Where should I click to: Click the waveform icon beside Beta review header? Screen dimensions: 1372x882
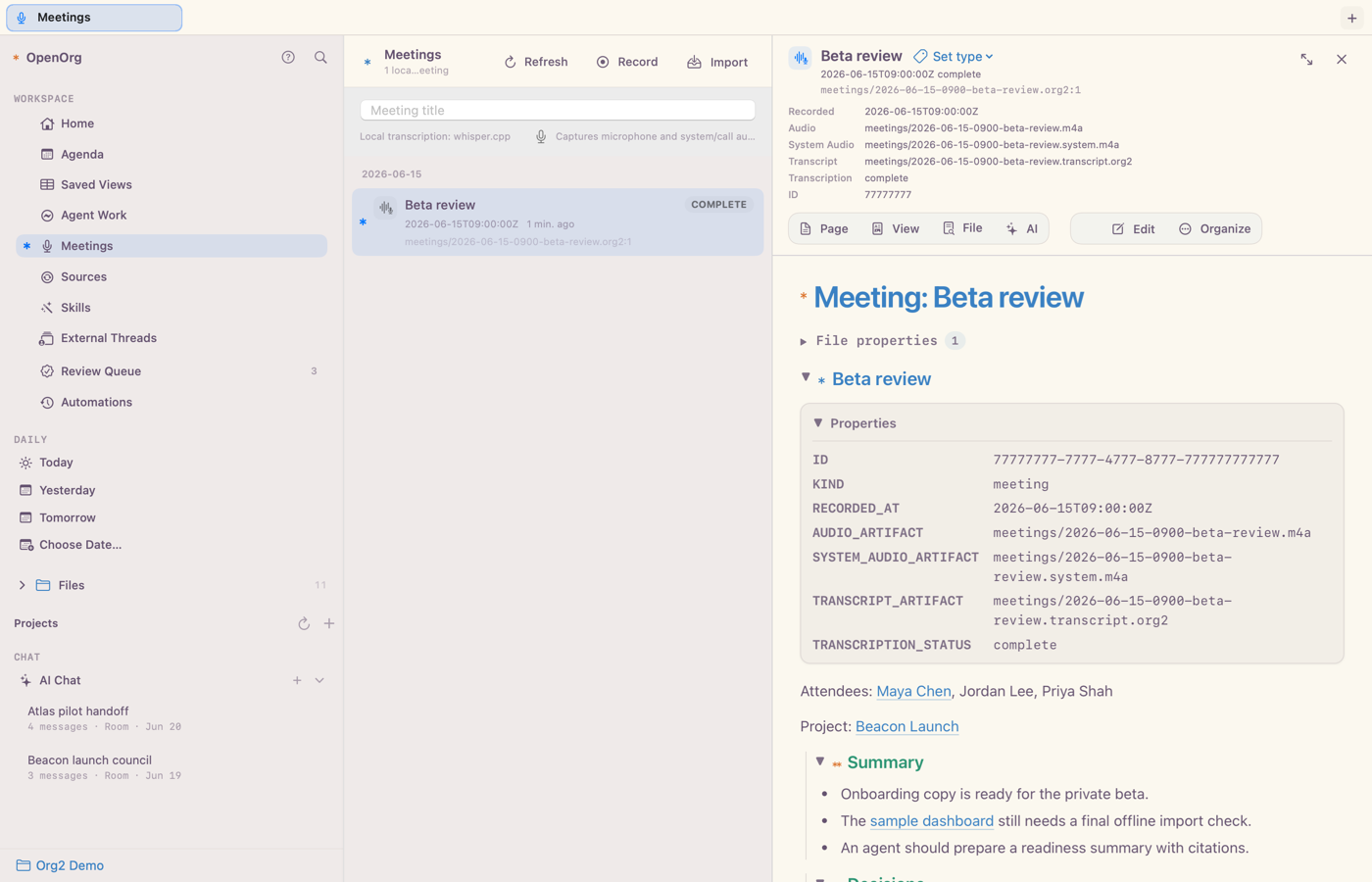801,58
